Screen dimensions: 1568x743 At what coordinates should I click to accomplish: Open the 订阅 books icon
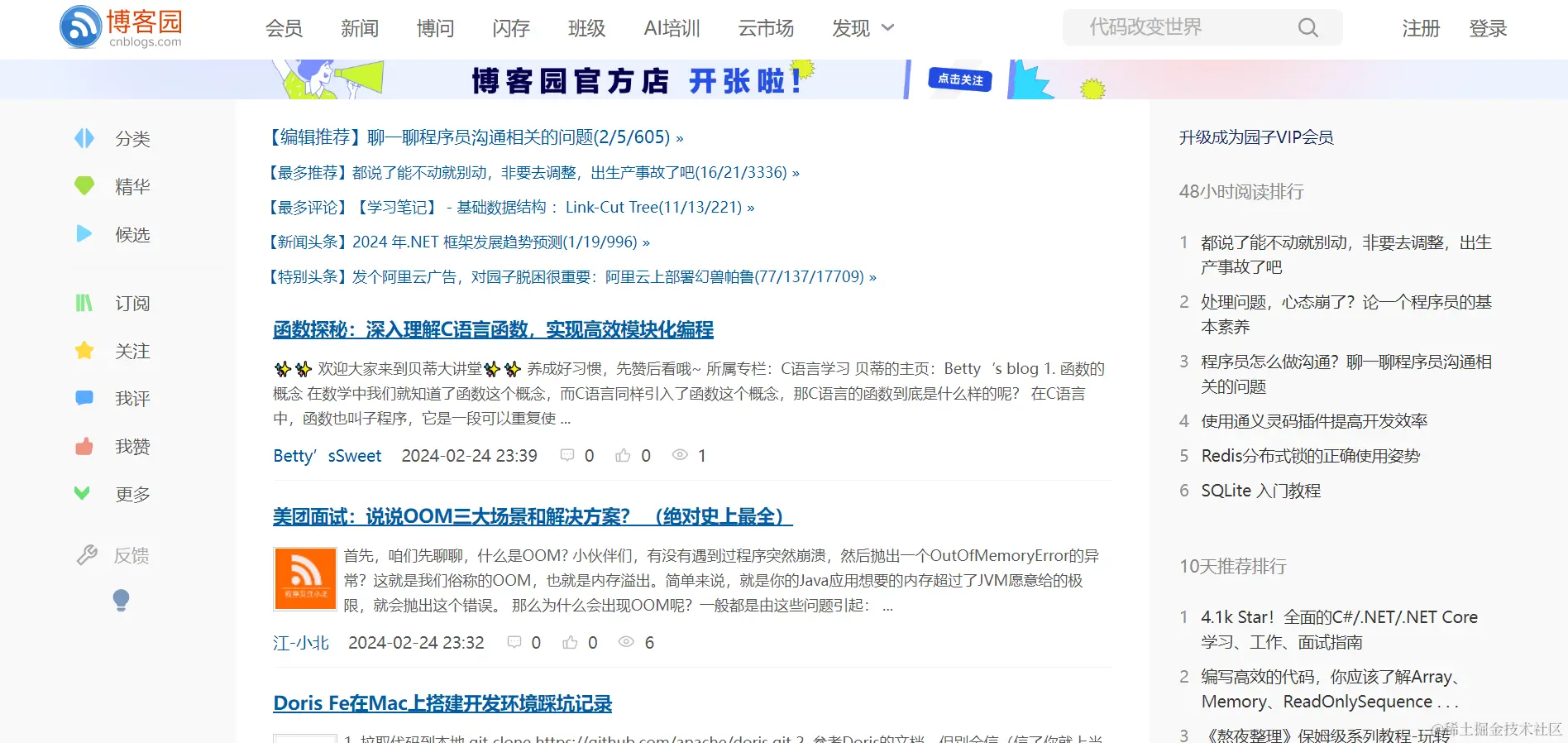tap(84, 303)
